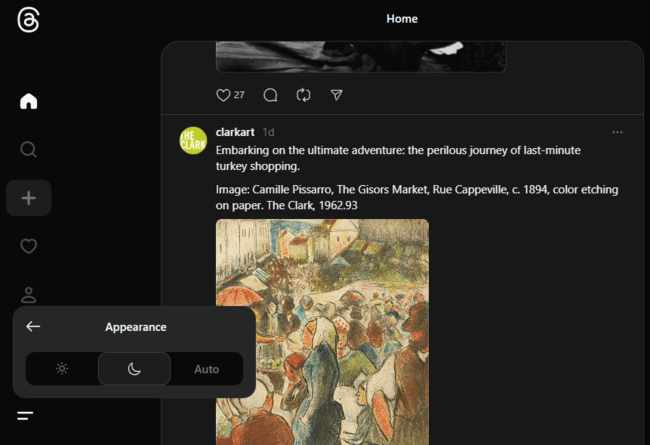This screenshot has height=445, width=650.
Task: Share post with paper plane icon
Action: pyautogui.click(x=337, y=95)
